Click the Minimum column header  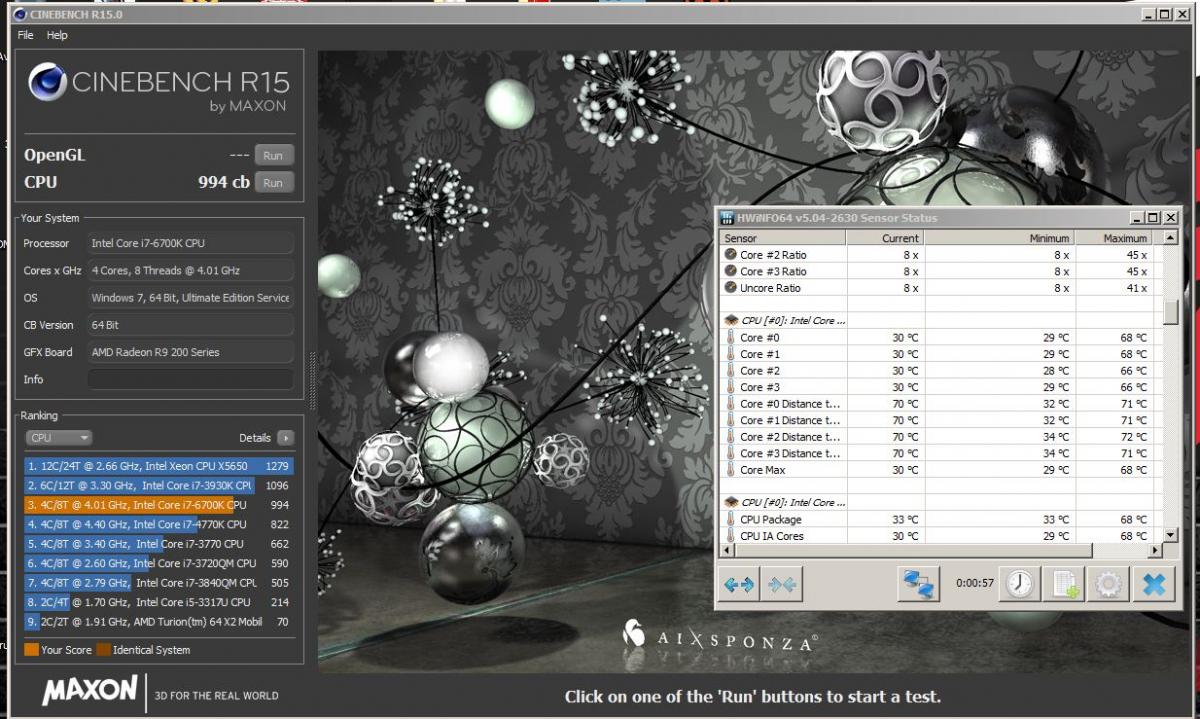999,238
